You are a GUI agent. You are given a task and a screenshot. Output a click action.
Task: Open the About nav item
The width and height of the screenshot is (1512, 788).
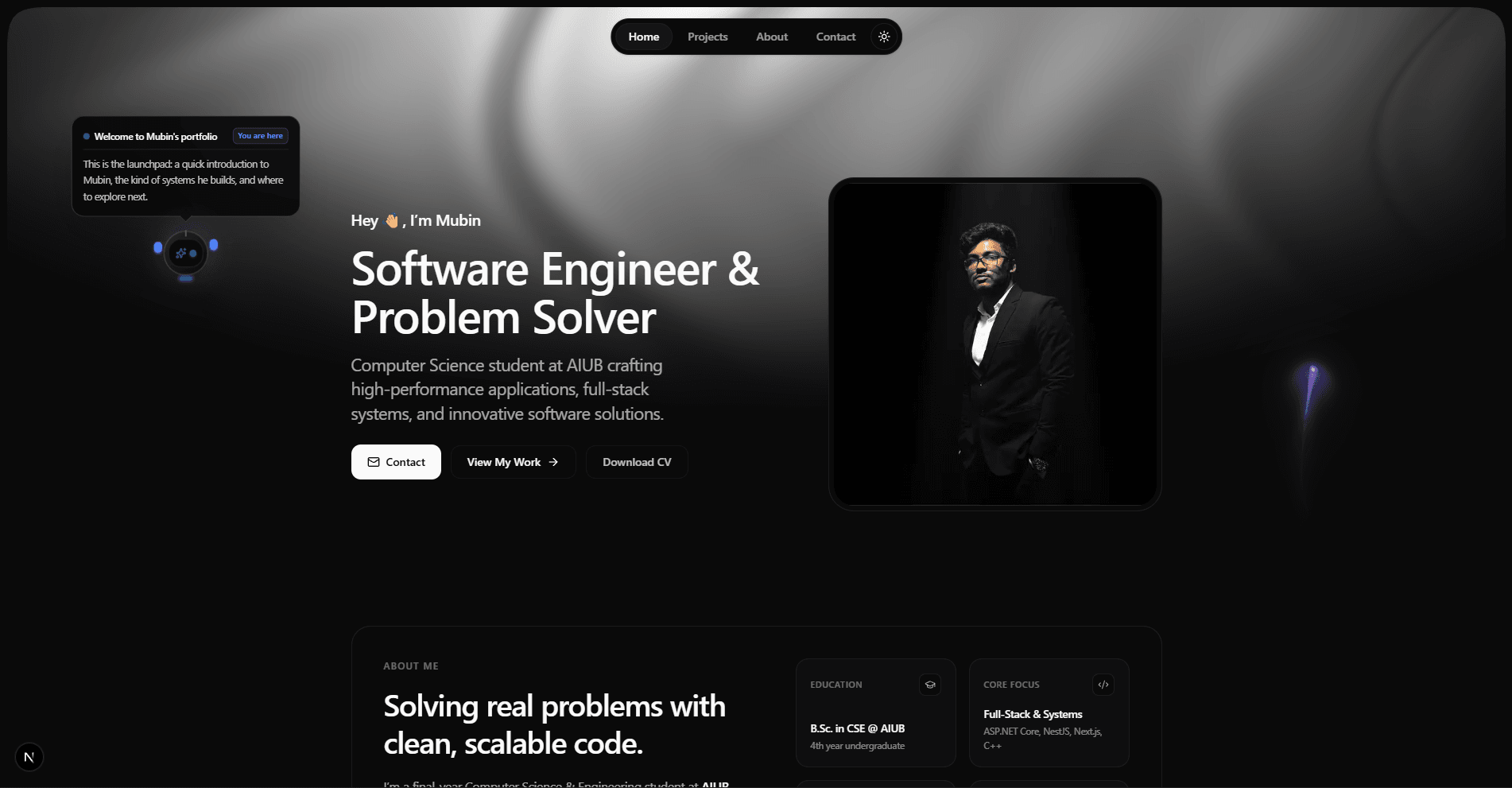[771, 37]
